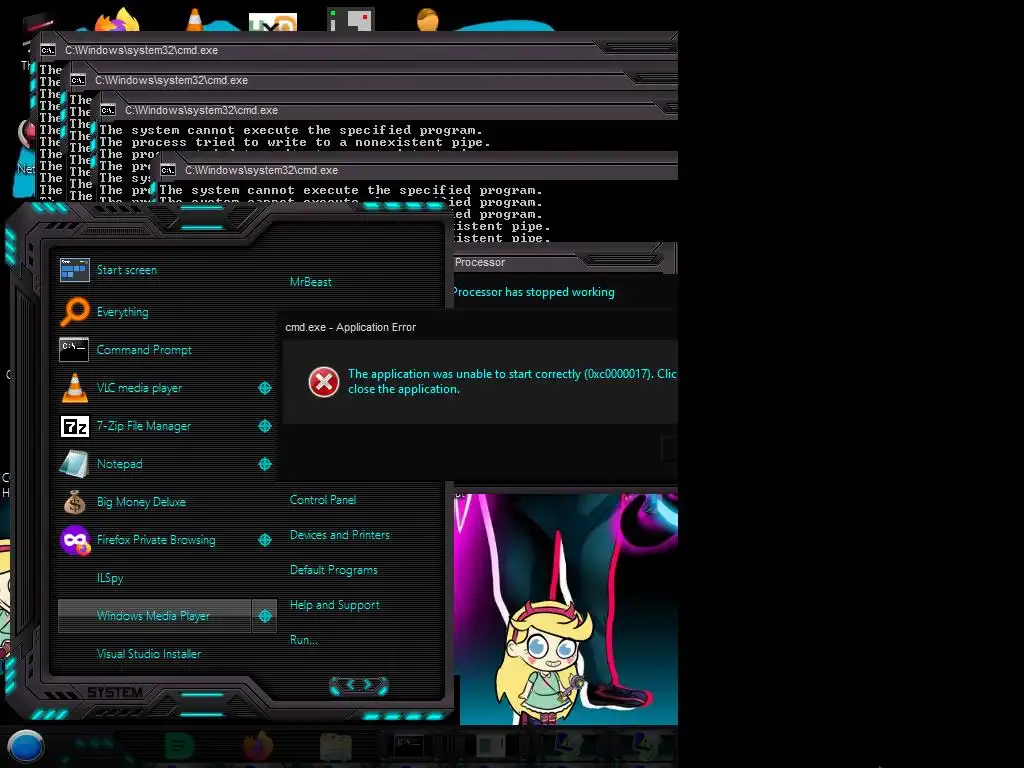Click the left arrow at start menu bottom
Screen dimensions: 1024x768
pos(349,684)
